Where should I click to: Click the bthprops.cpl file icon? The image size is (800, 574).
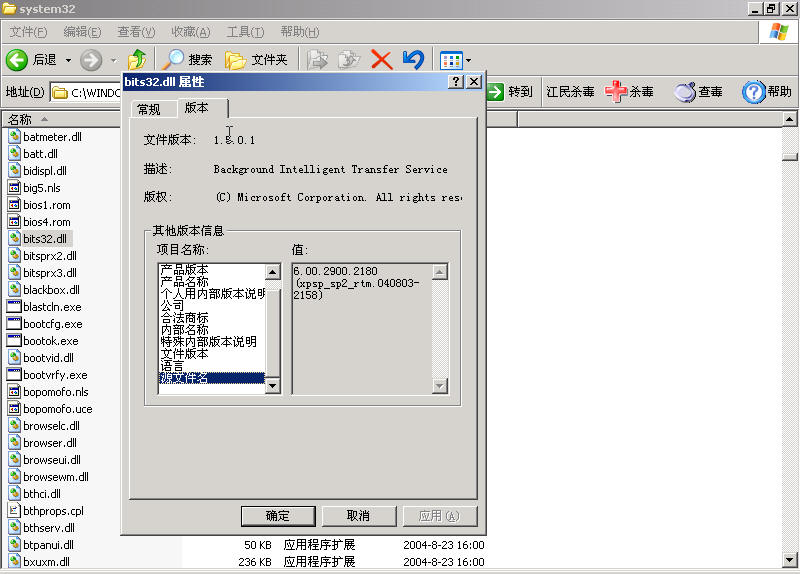point(14,510)
